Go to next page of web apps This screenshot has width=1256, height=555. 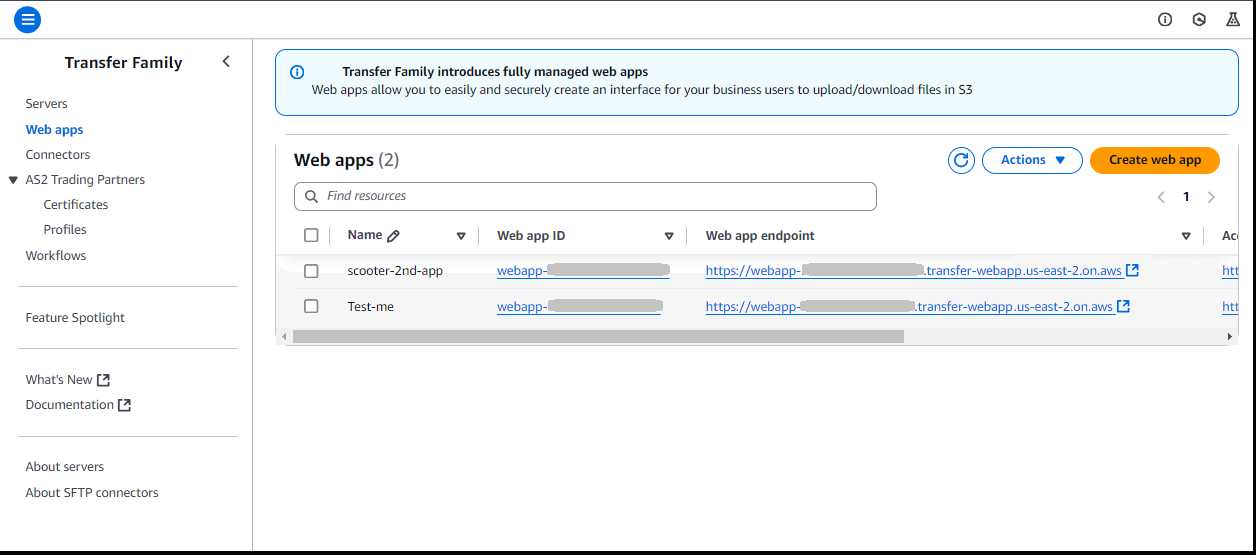click(1211, 197)
